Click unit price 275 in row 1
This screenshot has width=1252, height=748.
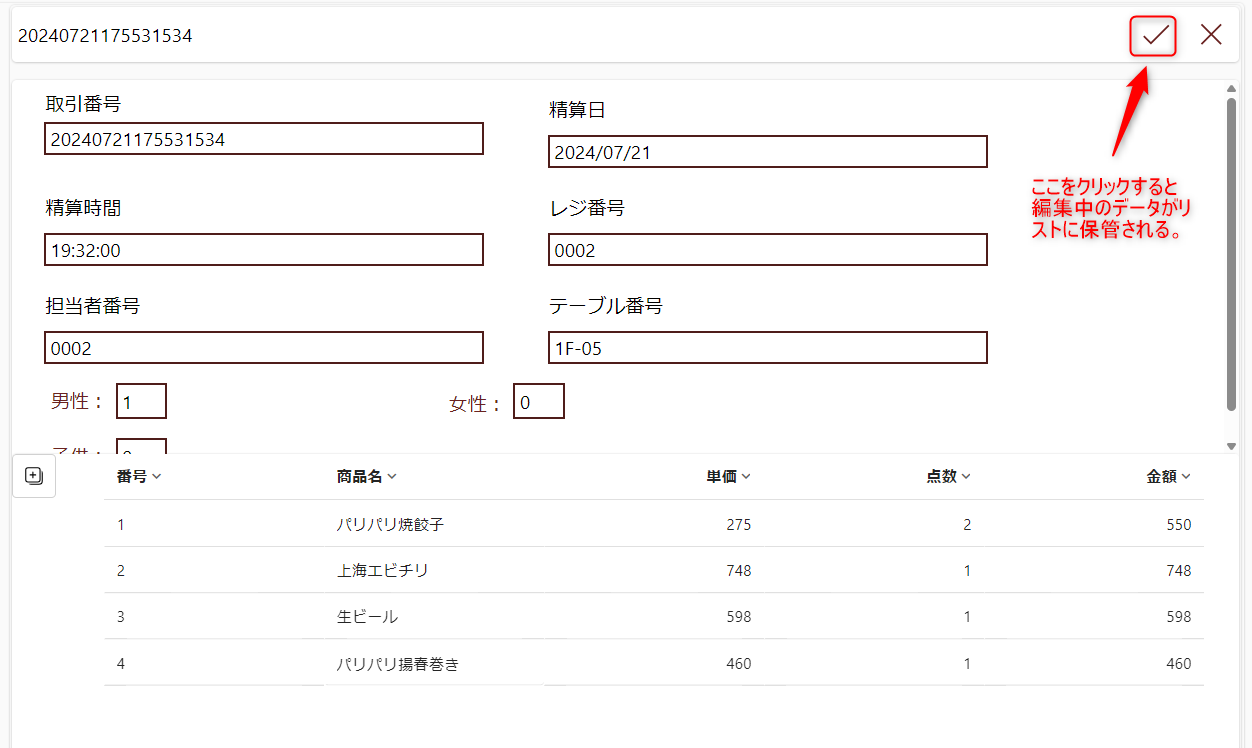739,524
